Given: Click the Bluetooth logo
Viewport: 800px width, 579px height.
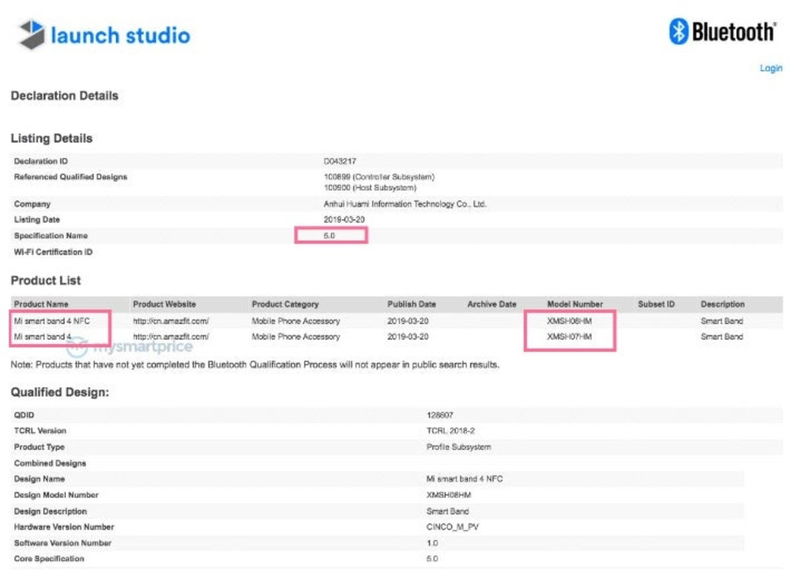Looking at the screenshot, I should click(722, 32).
